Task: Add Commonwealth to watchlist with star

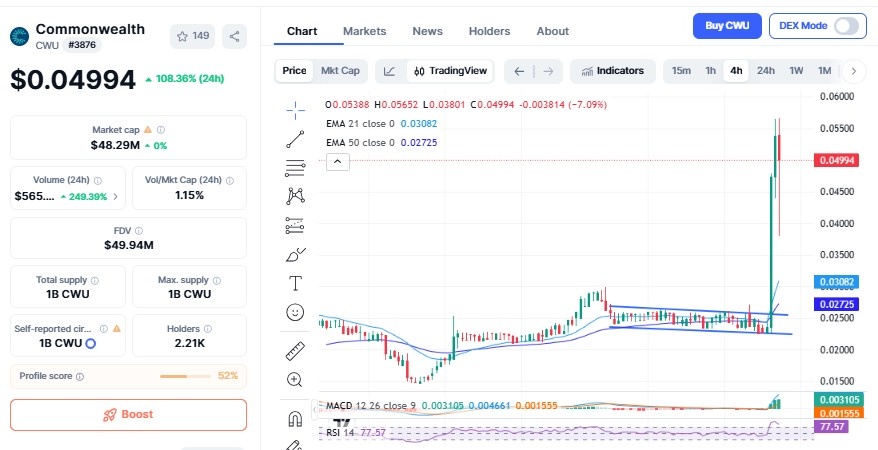Action: coord(193,36)
